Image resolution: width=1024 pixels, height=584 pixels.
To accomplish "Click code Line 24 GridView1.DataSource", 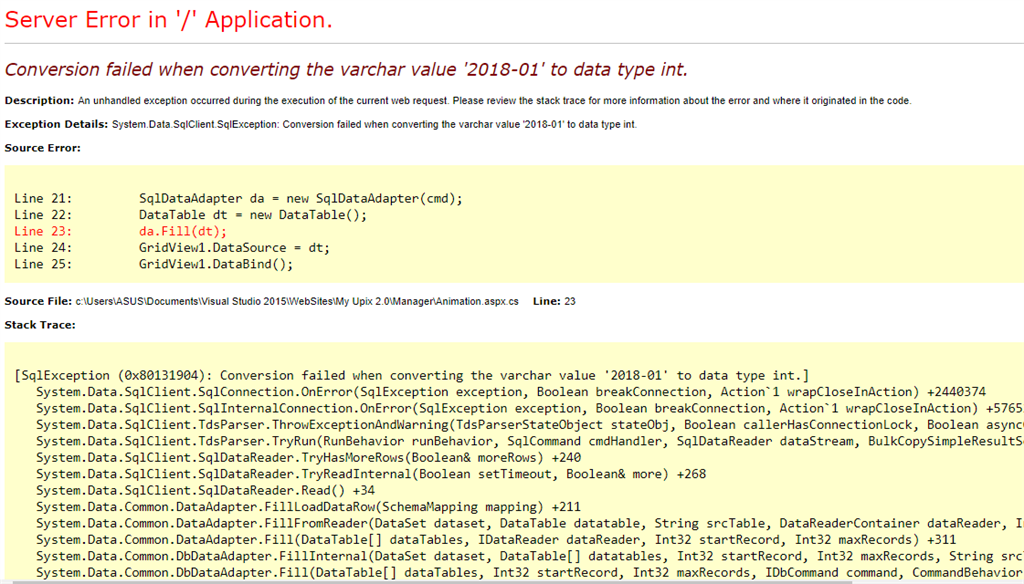I will pyautogui.click(x=172, y=248).
